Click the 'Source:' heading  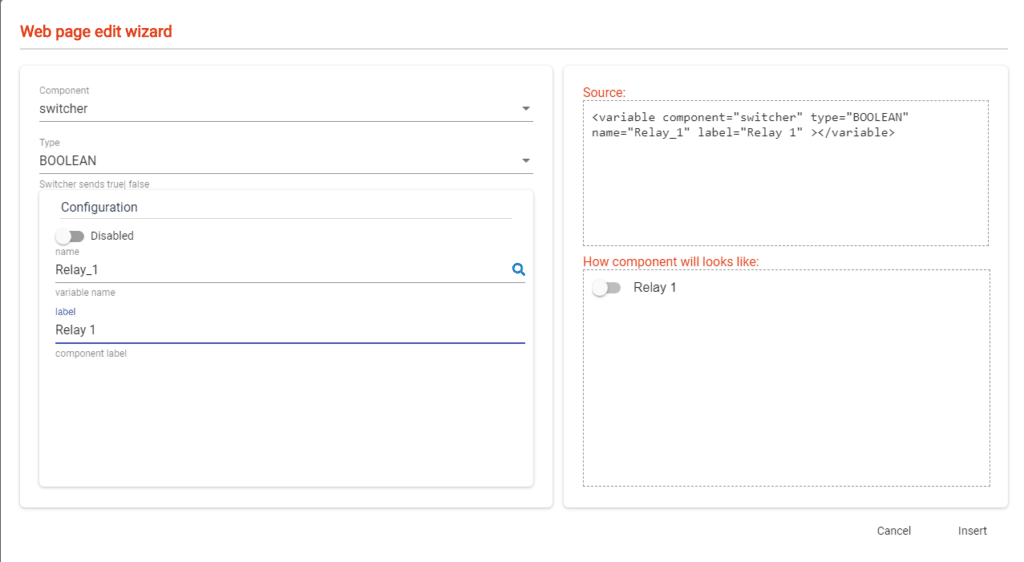pyautogui.click(x=604, y=93)
